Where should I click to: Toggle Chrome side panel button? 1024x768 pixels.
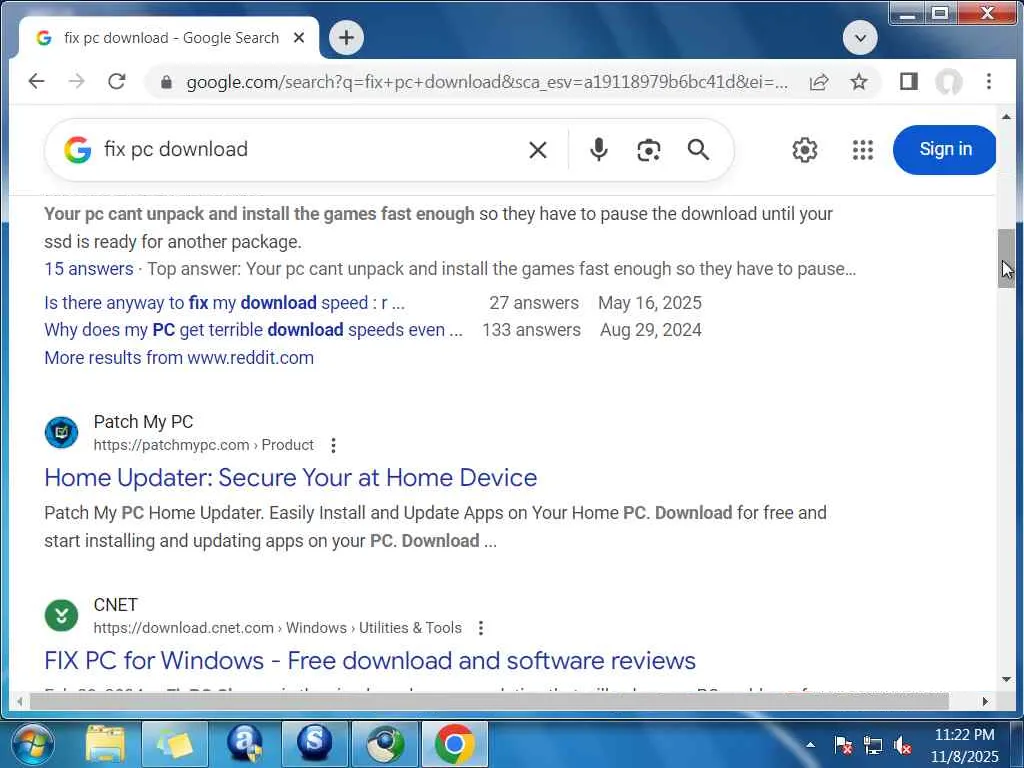(x=908, y=82)
